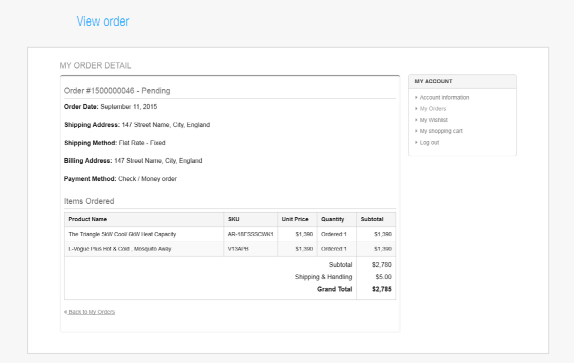574x363 pixels.
Task: Click Shipping & Handling label
Action: 324,277
